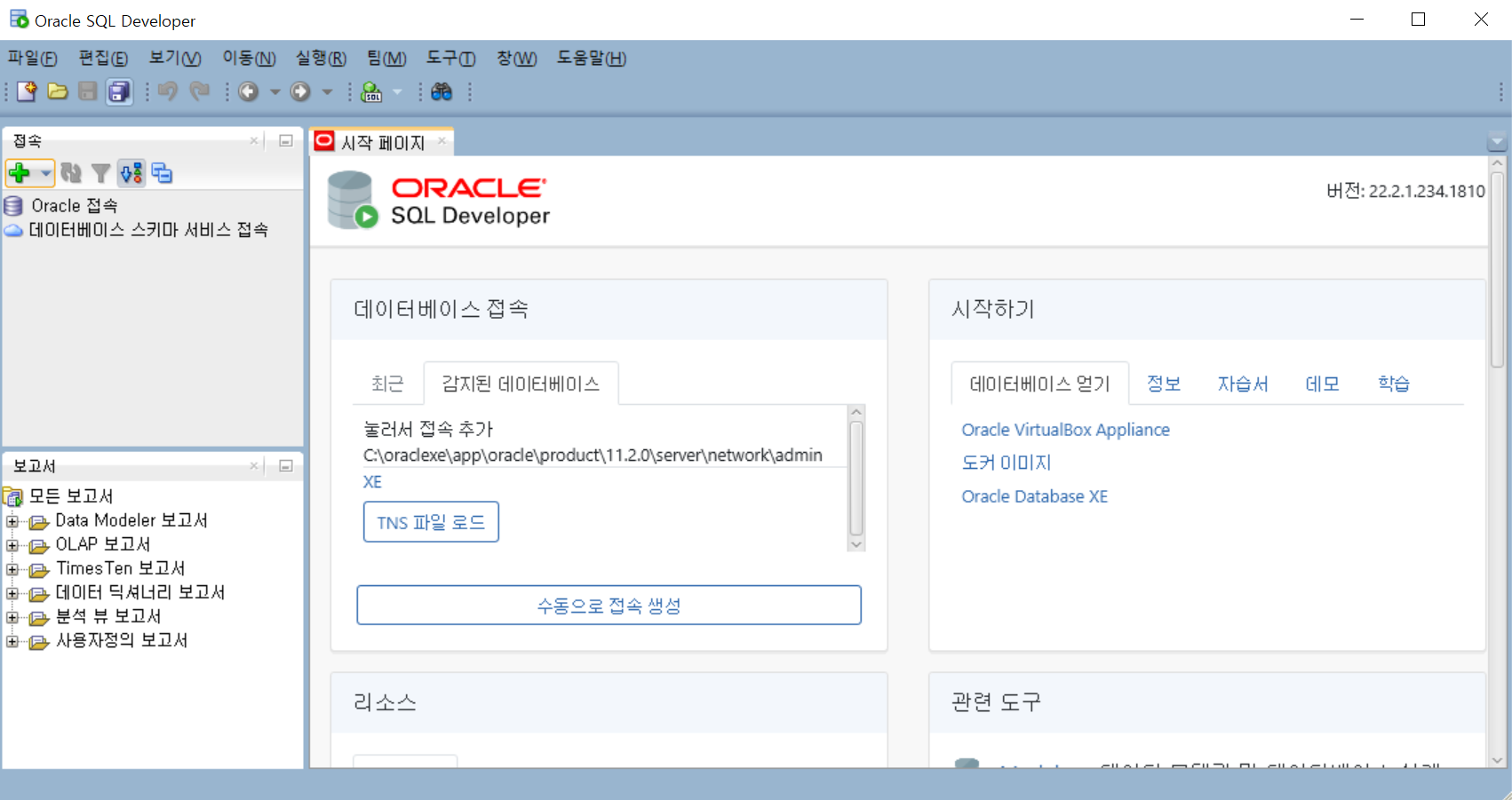Click the Filter funnel icon in Connections panel
This screenshot has width=1512, height=800.
click(101, 173)
